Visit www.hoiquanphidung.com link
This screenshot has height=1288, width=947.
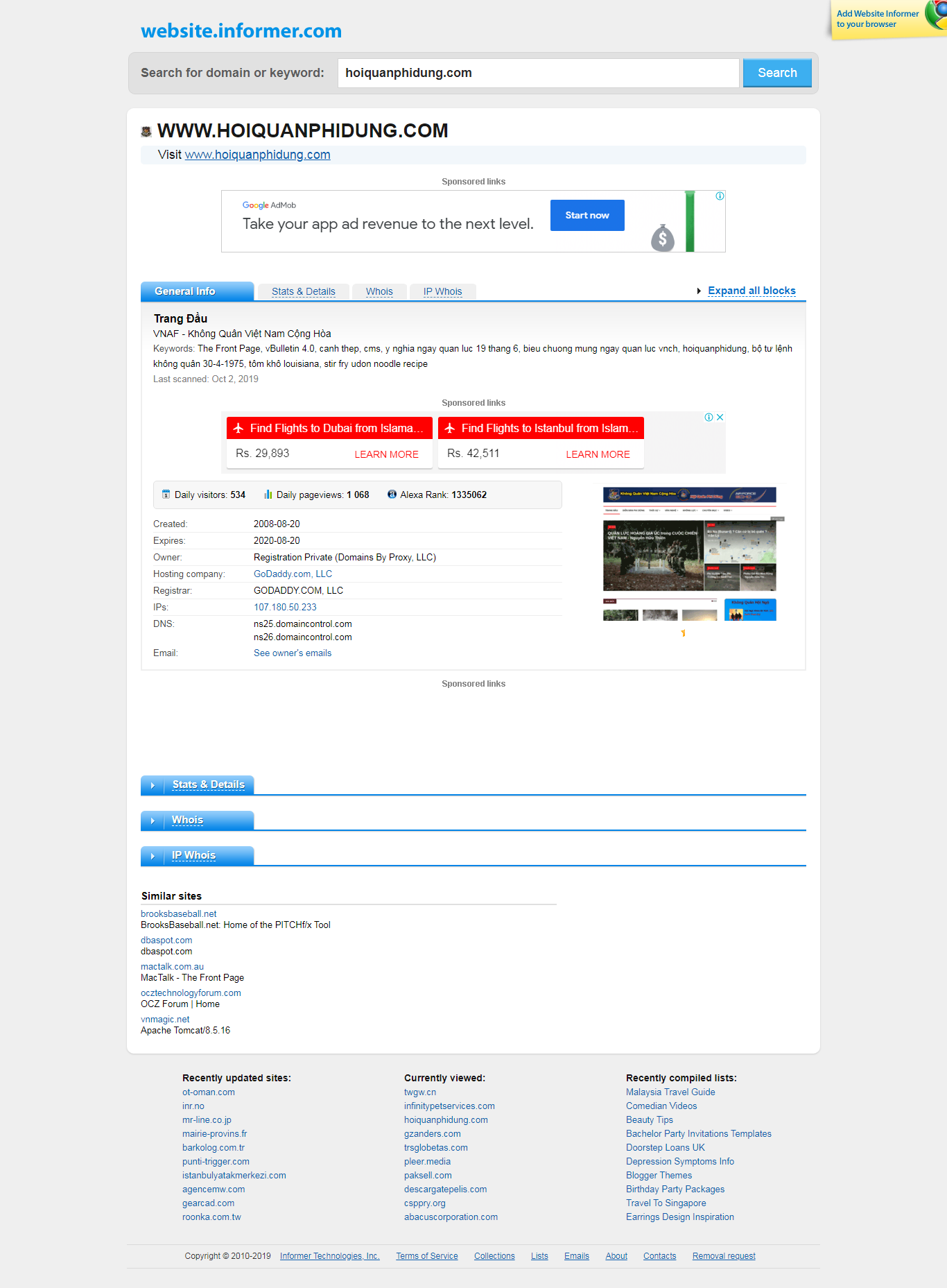click(x=257, y=155)
